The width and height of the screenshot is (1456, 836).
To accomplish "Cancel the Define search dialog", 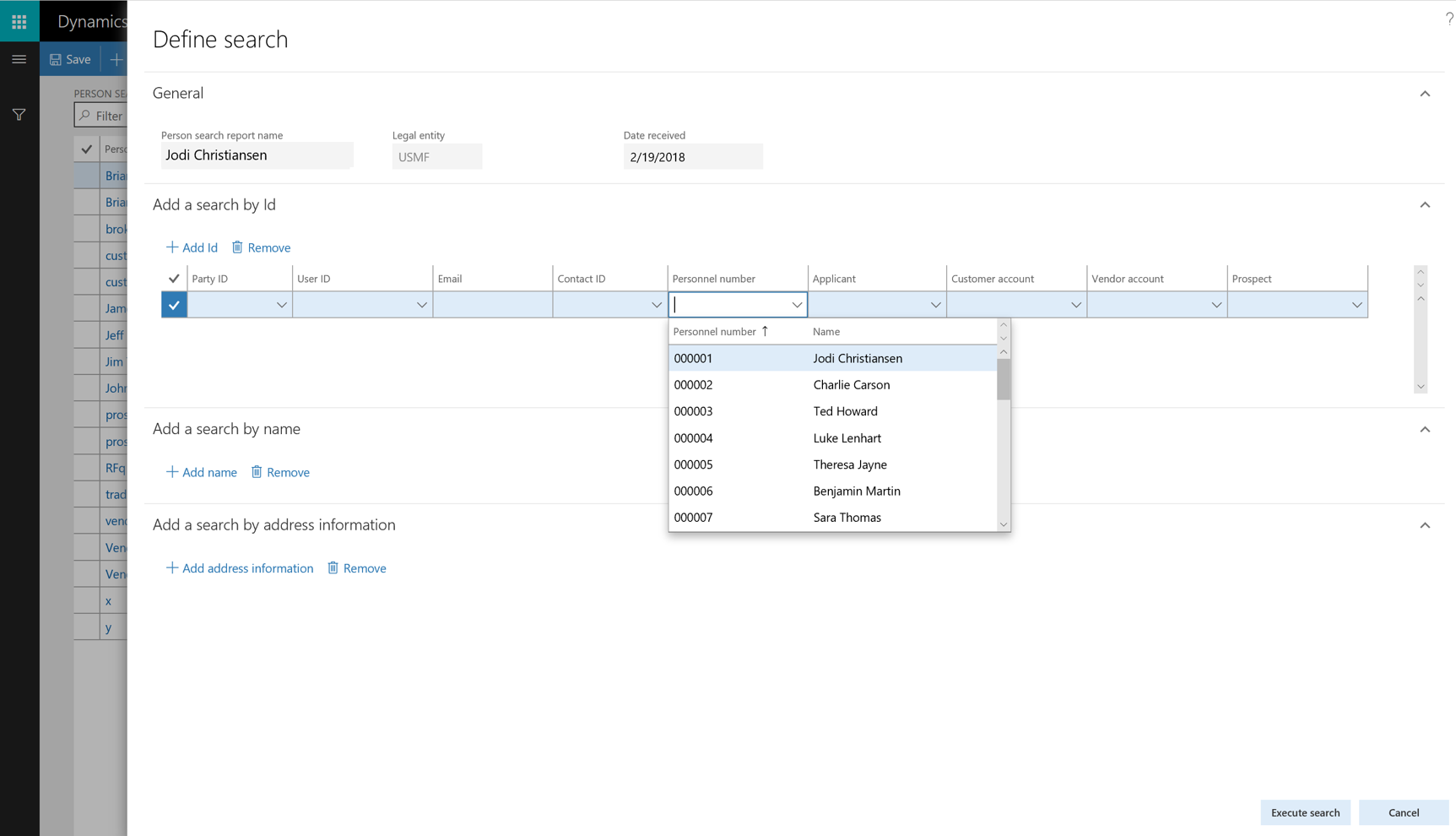I will 1404,812.
